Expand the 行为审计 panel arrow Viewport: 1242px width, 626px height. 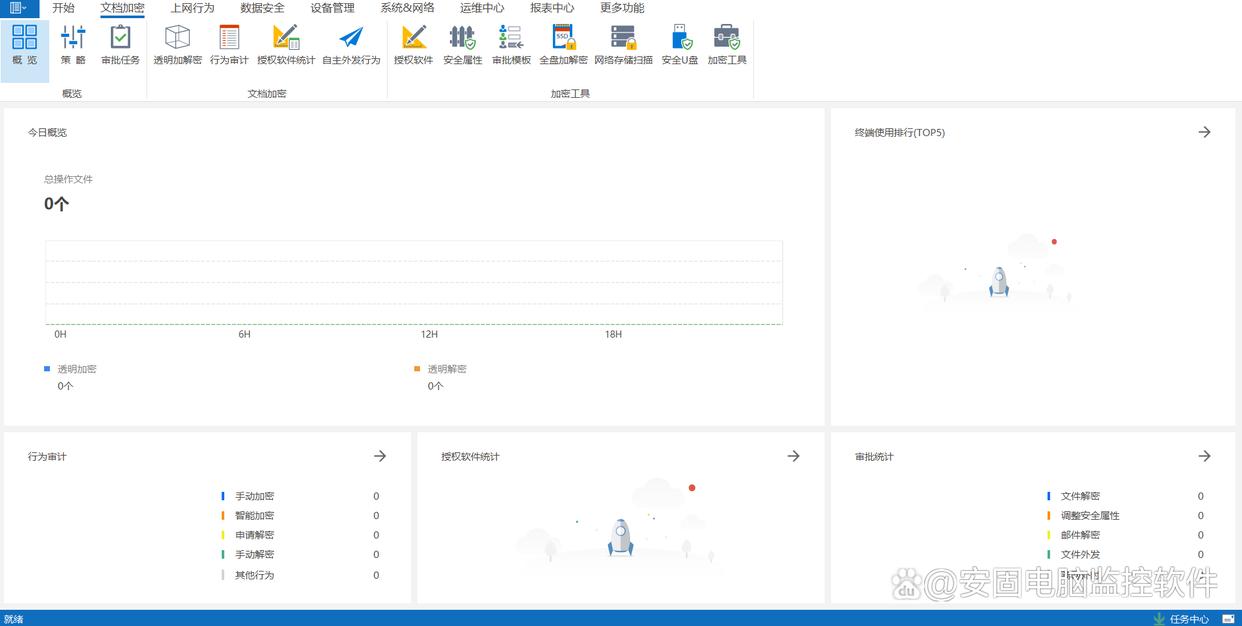pyautogui.click(x=380, y=456)
